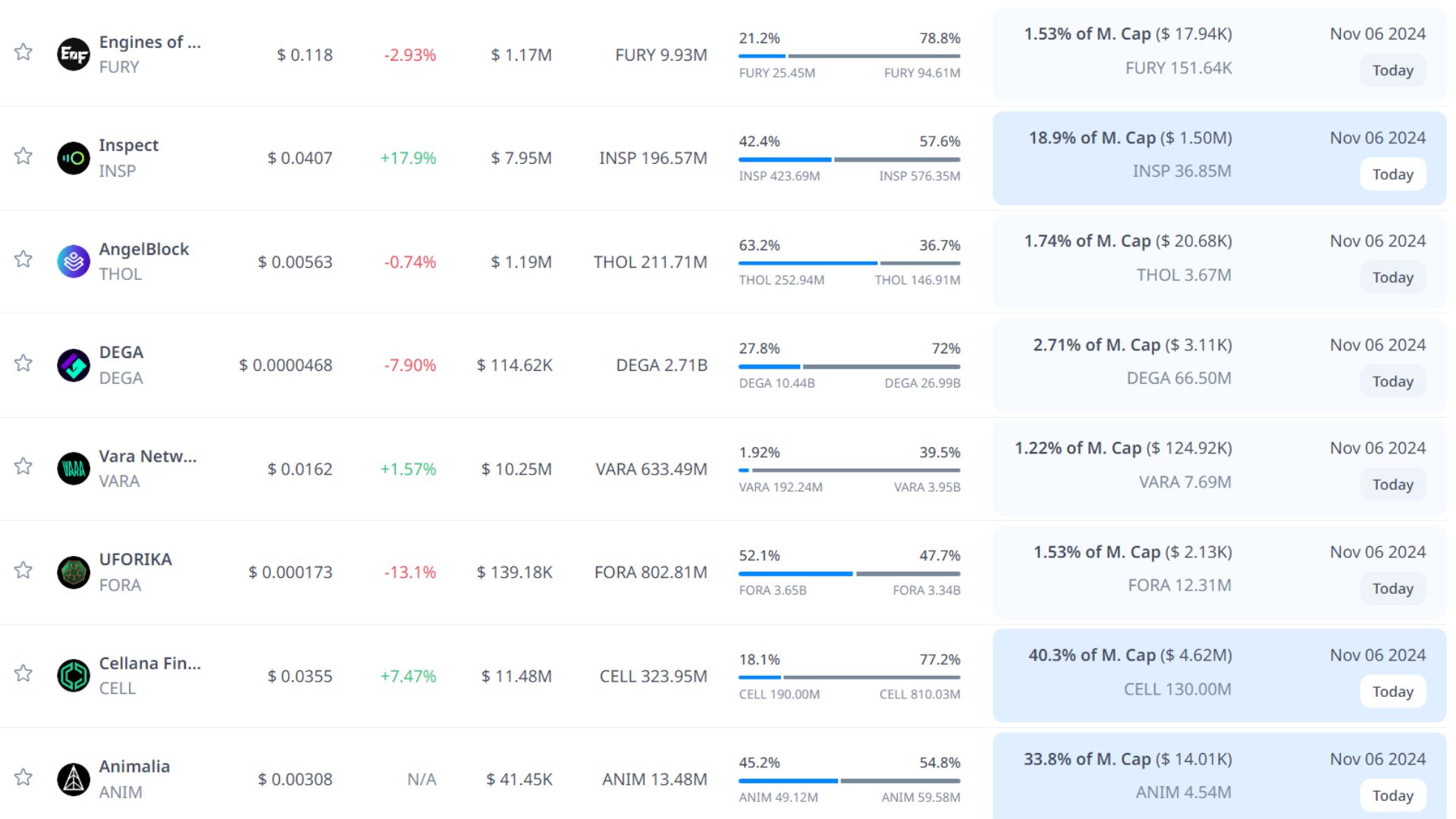Click the AngelBlock unlock progress bar
The height and width of the screenshot is (819, 1456).
coord(849,263)
